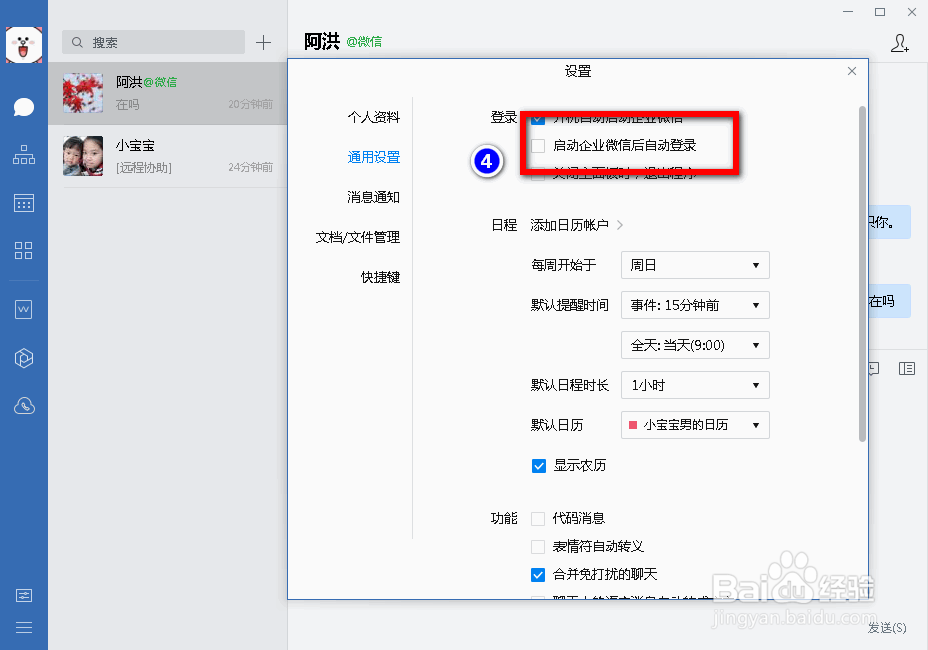Open the workbench grid icon
Image resolution: width=928 pixels, height=650 pixels.
tap(23, 252)
